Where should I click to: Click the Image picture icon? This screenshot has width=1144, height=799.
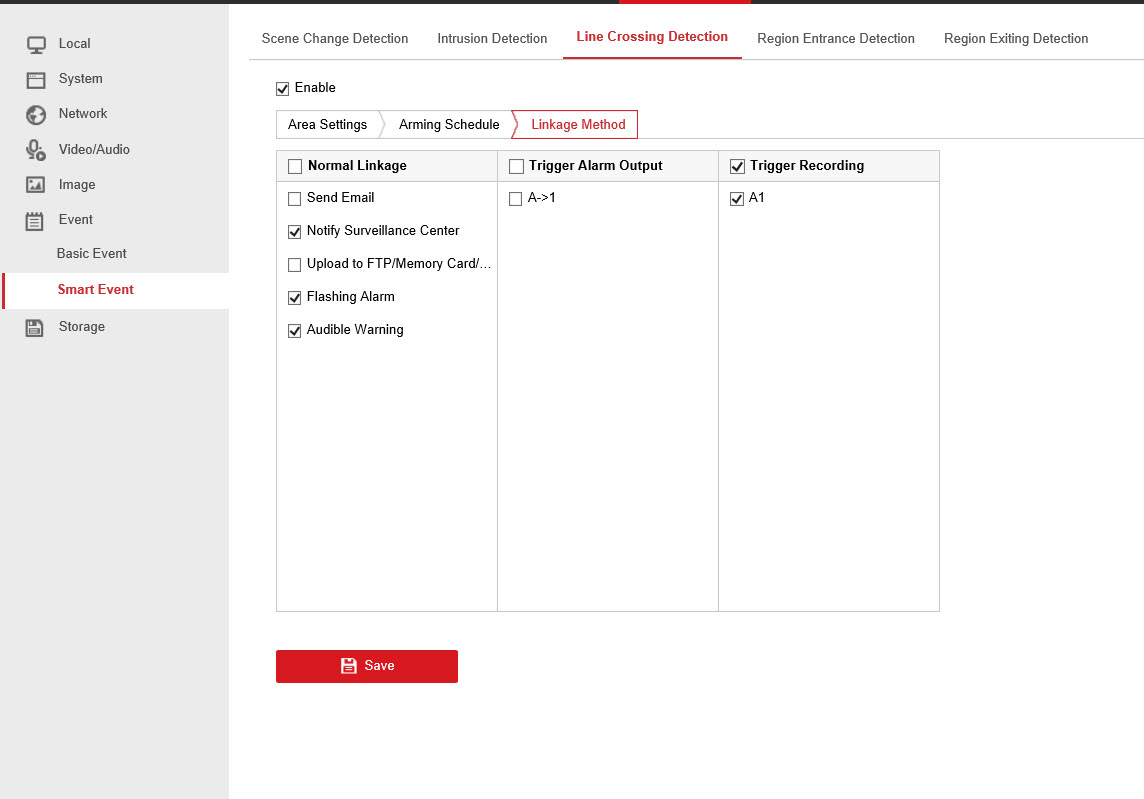click(x=36, y=185)
